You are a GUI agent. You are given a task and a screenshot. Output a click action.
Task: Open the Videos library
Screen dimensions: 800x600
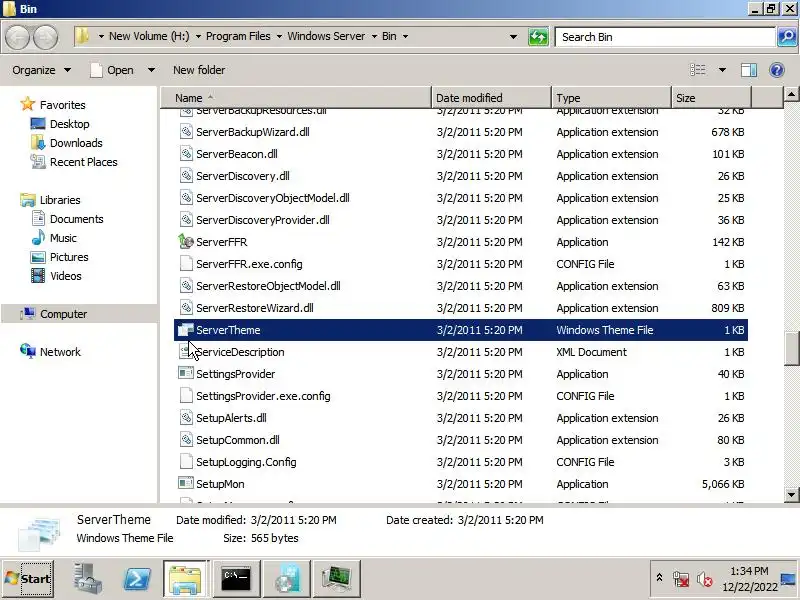[x=65, y=276]
